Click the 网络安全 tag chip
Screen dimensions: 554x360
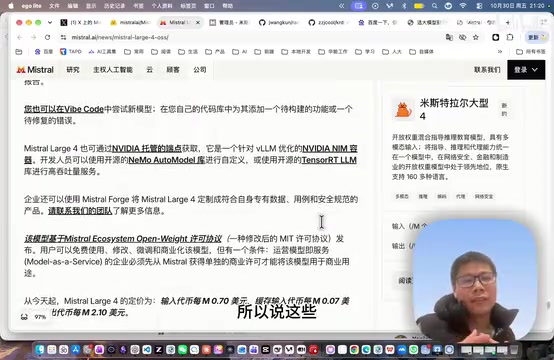click(x=484, y=196)
